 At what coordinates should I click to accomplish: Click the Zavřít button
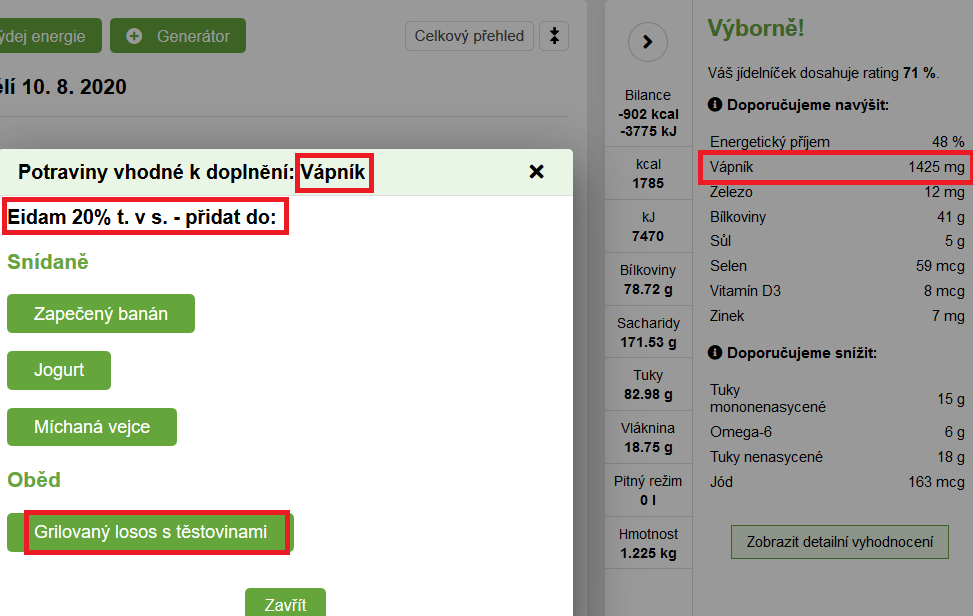(x=285, y=603)
